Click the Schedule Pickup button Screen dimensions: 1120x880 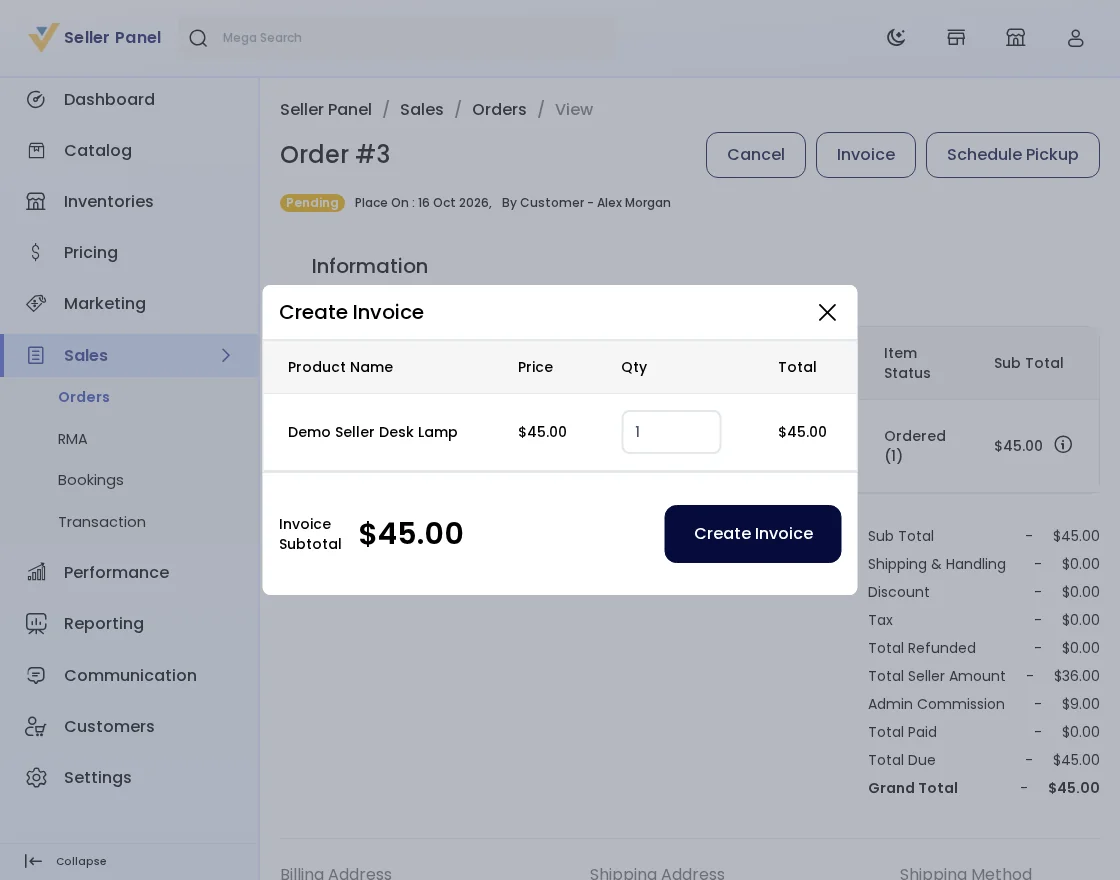1013,155
